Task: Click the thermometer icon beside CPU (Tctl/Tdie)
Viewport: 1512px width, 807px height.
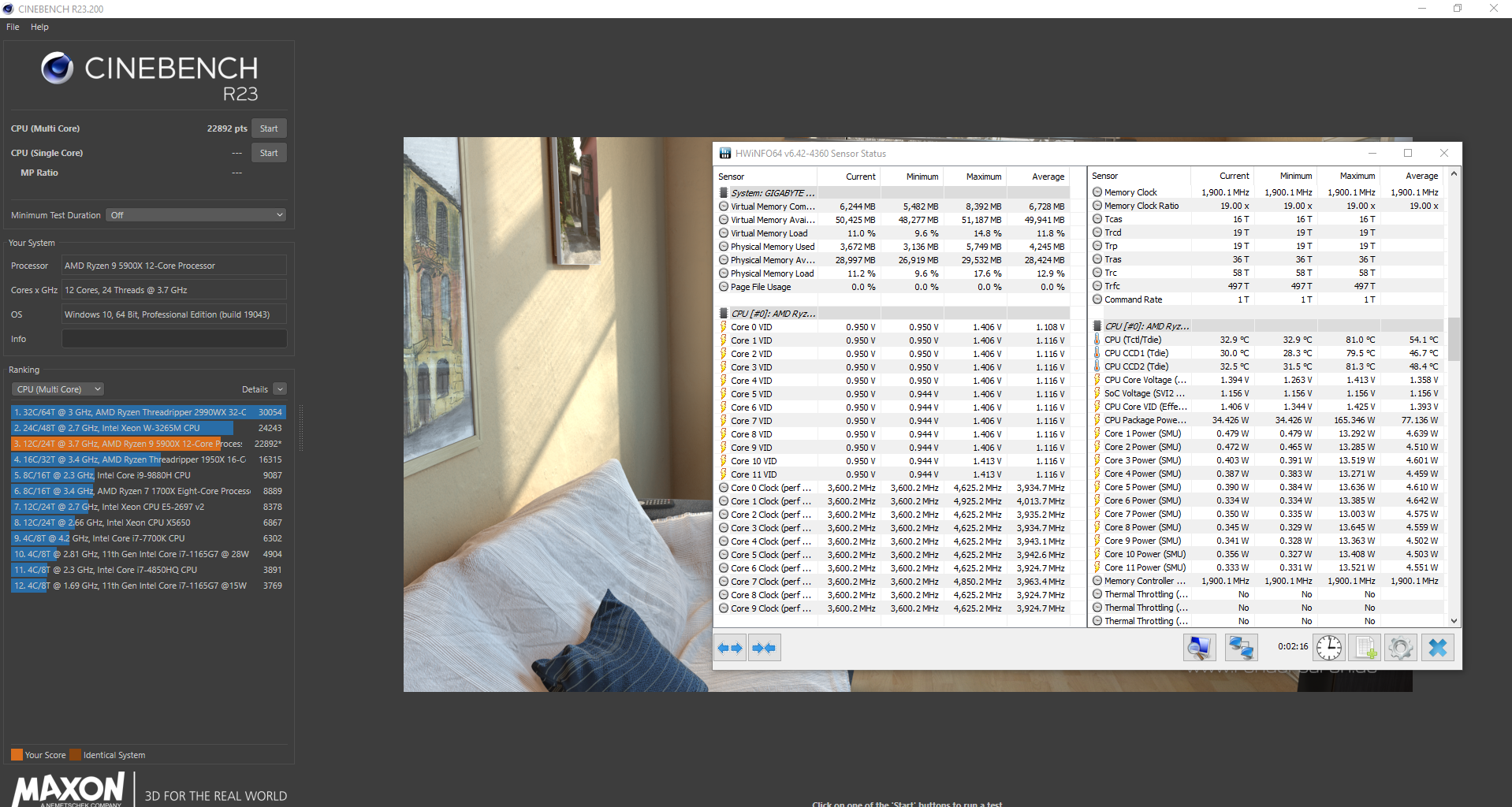Action: point(1097,340)
